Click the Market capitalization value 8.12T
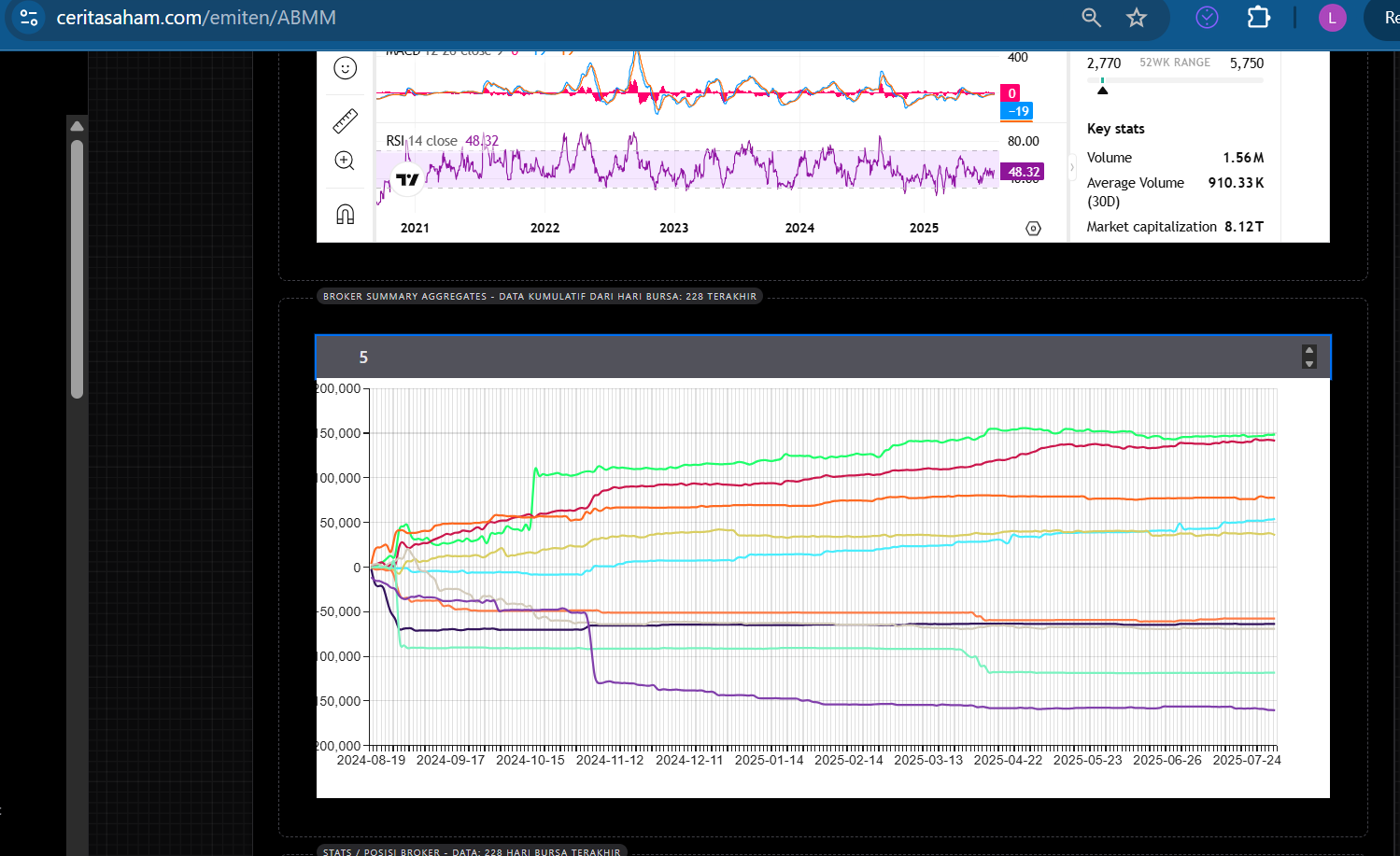 pos(1244,227)
